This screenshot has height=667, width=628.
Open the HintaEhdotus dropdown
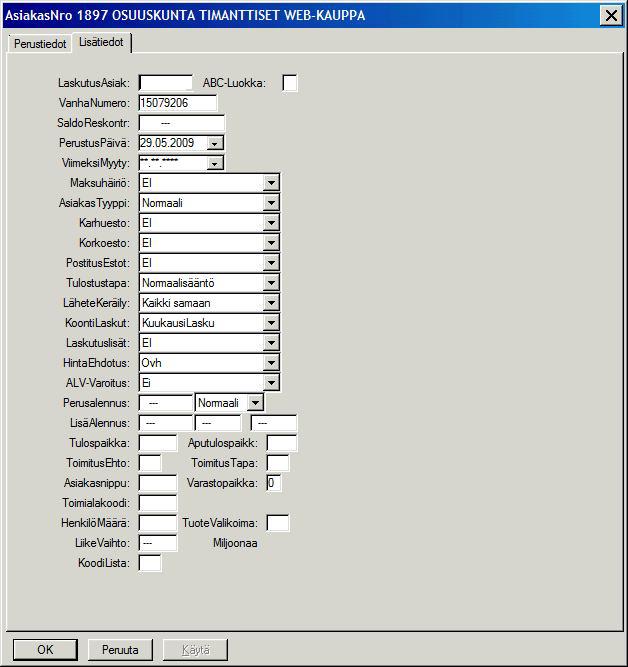271,363
